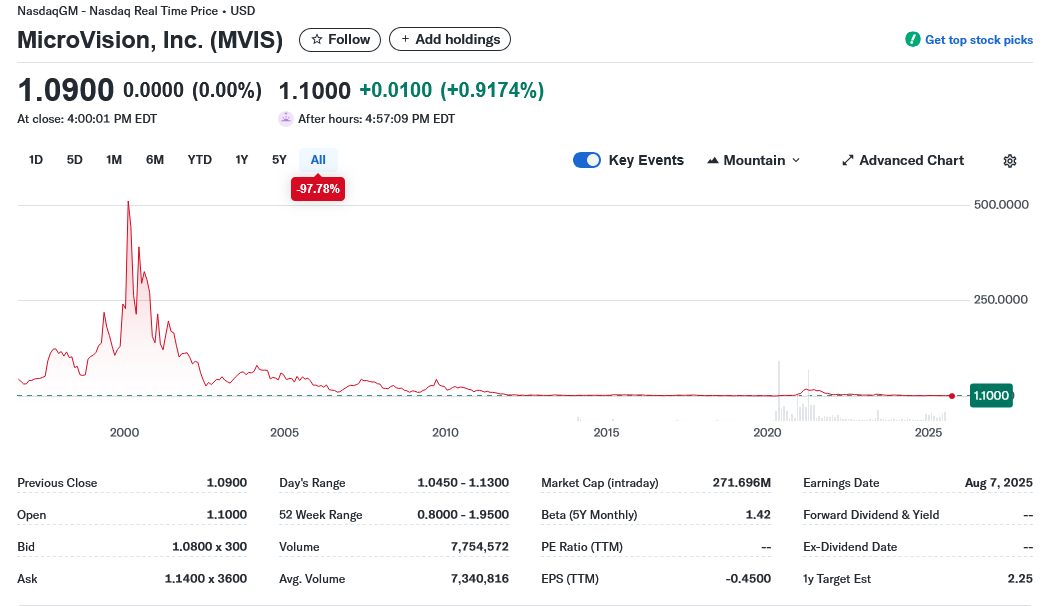Follow MicroVision stock
Viewport: 1057px width, 606px height.
click(340, 40)
